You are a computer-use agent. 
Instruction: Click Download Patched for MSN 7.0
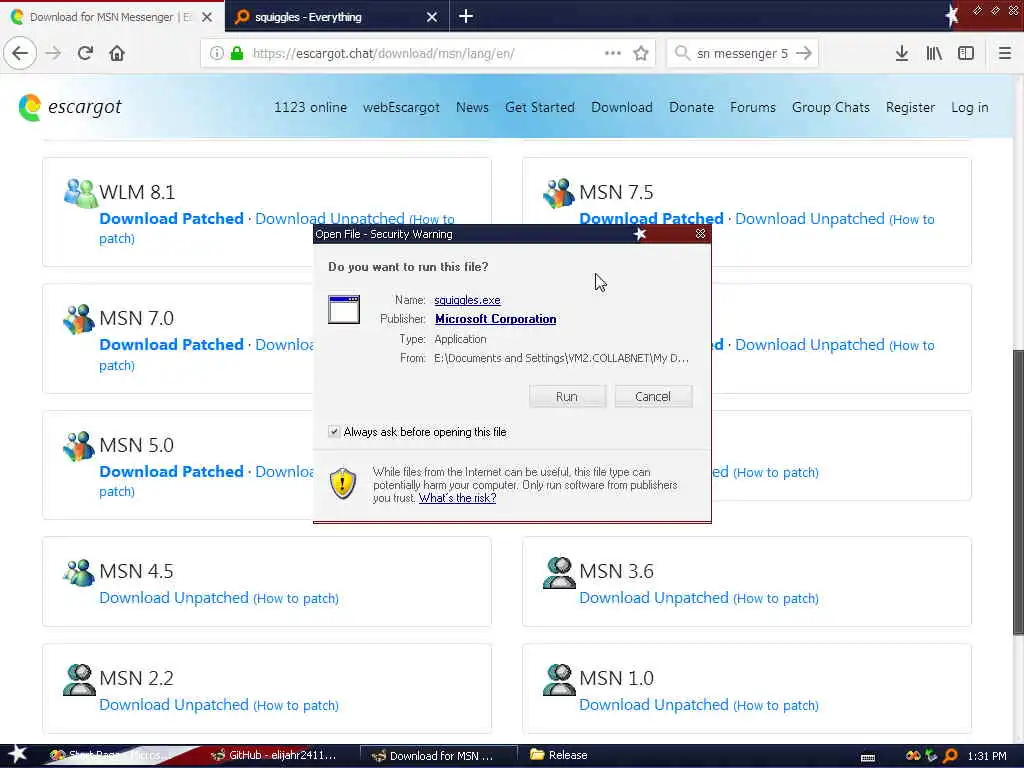171,345
